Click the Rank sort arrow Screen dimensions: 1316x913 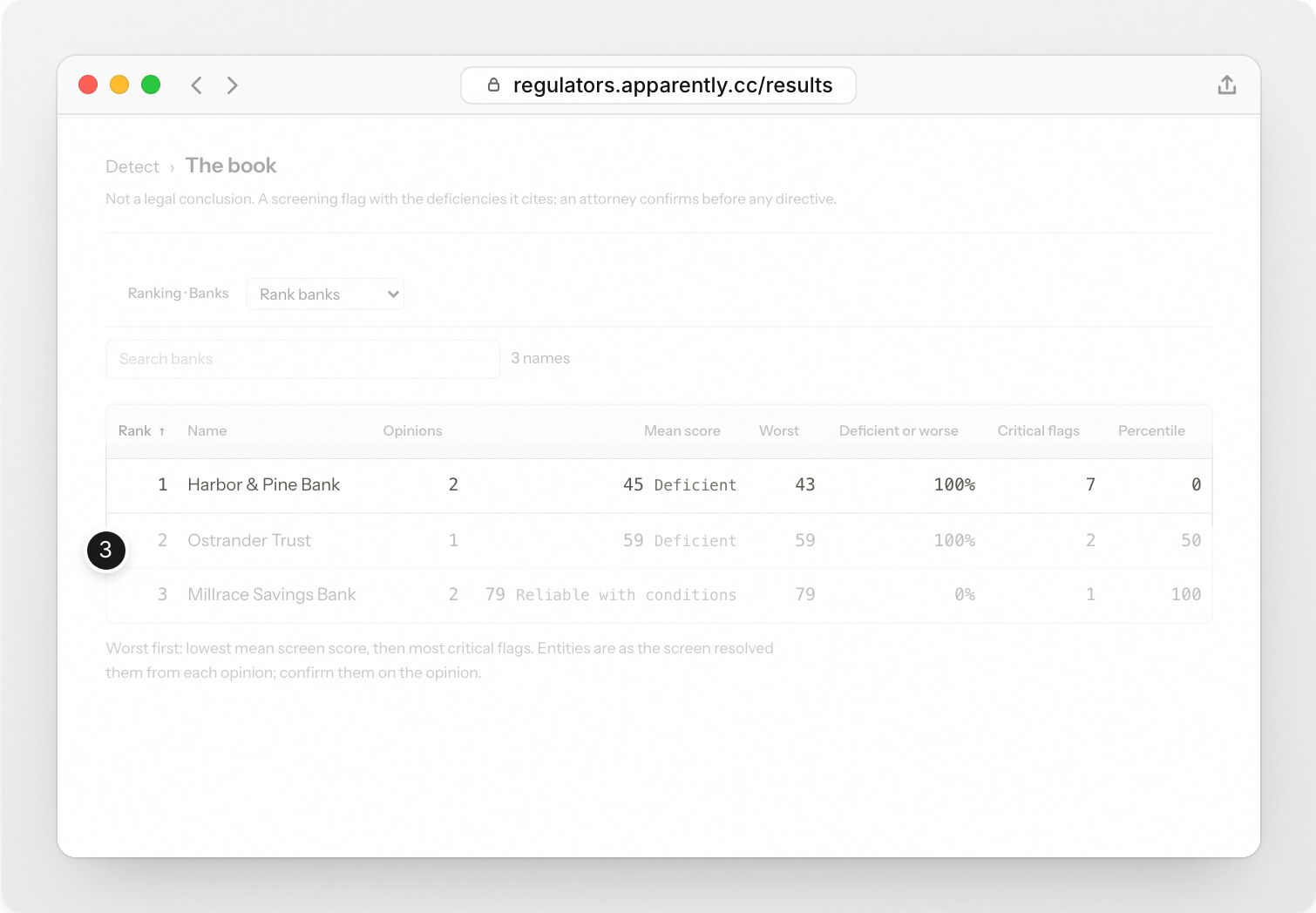click(162, 431)
